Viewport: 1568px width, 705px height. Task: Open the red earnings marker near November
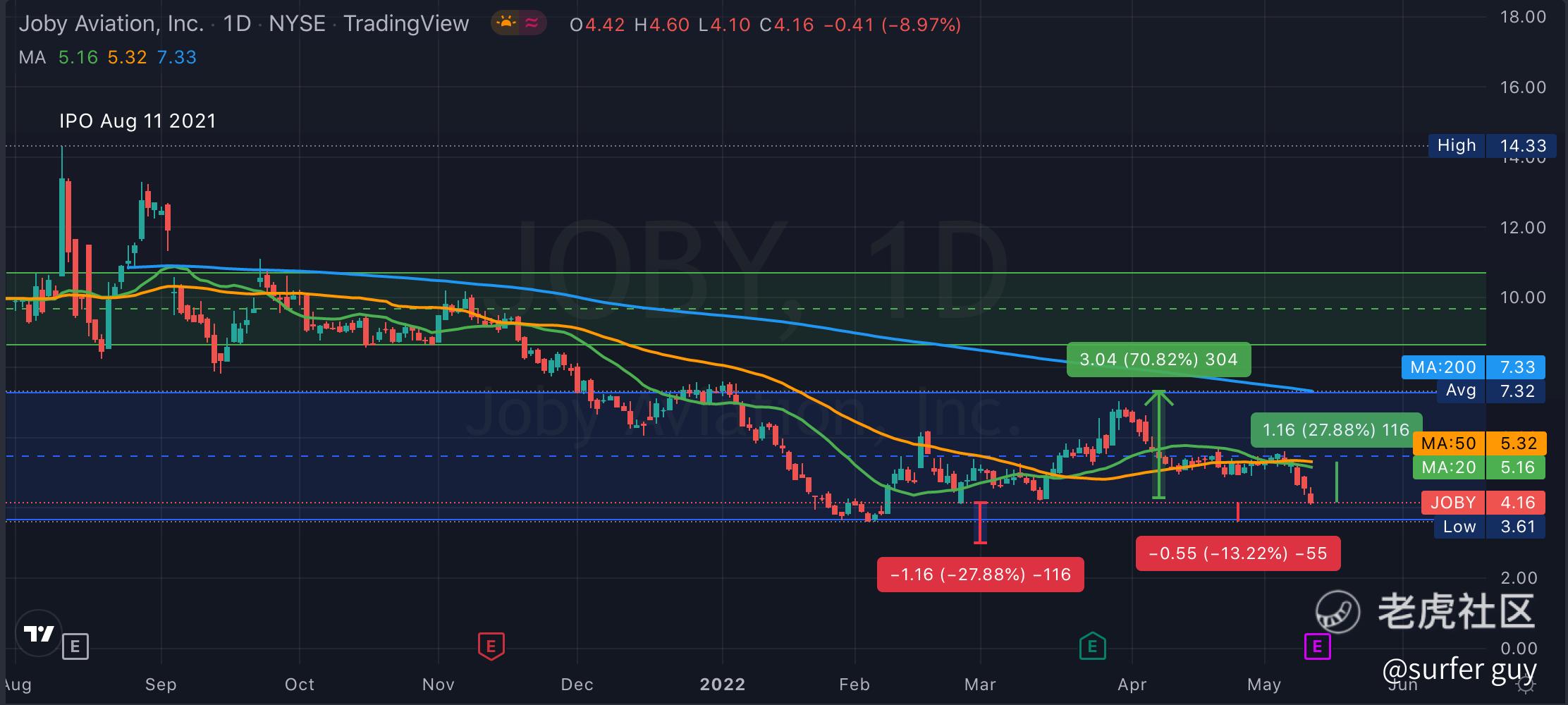491,646
